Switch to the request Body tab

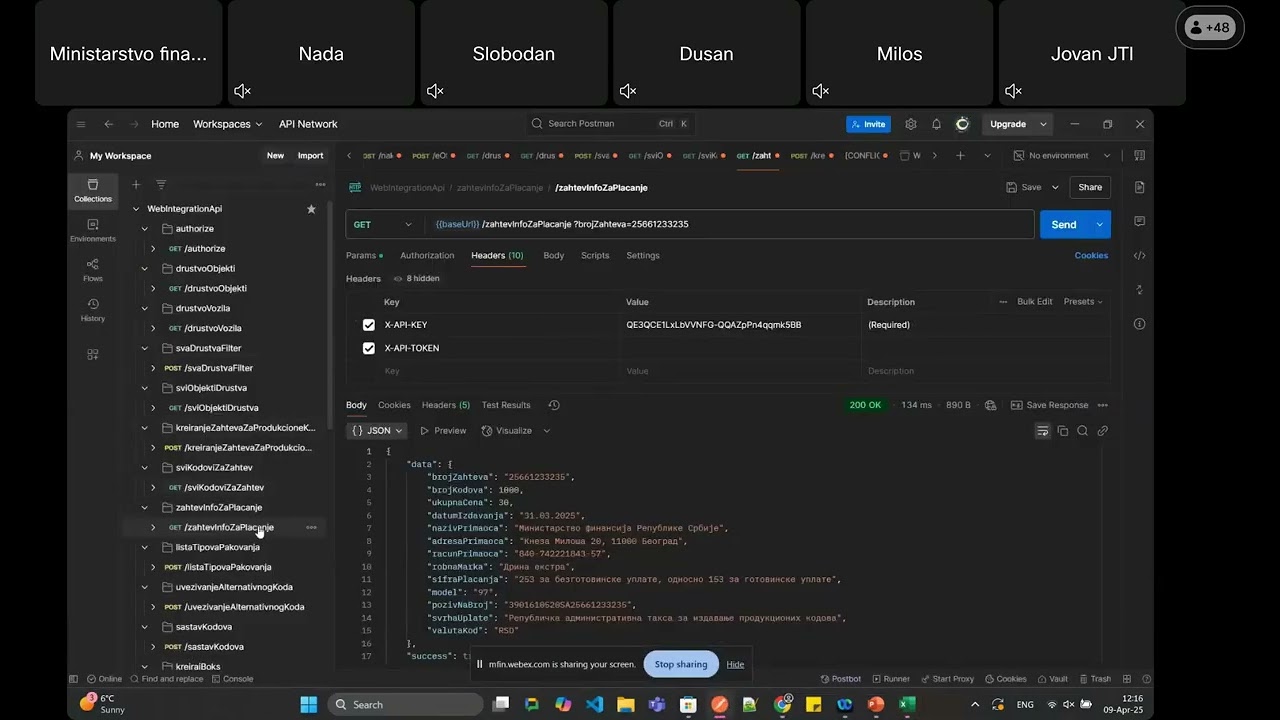[554, 256]
